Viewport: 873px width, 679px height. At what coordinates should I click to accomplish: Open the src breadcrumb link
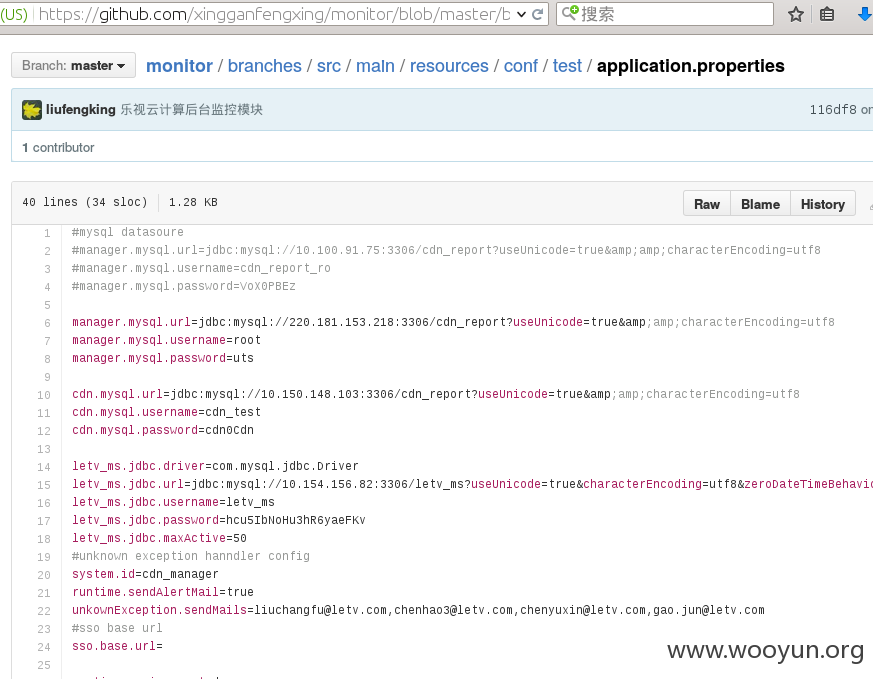coord(328,66)
